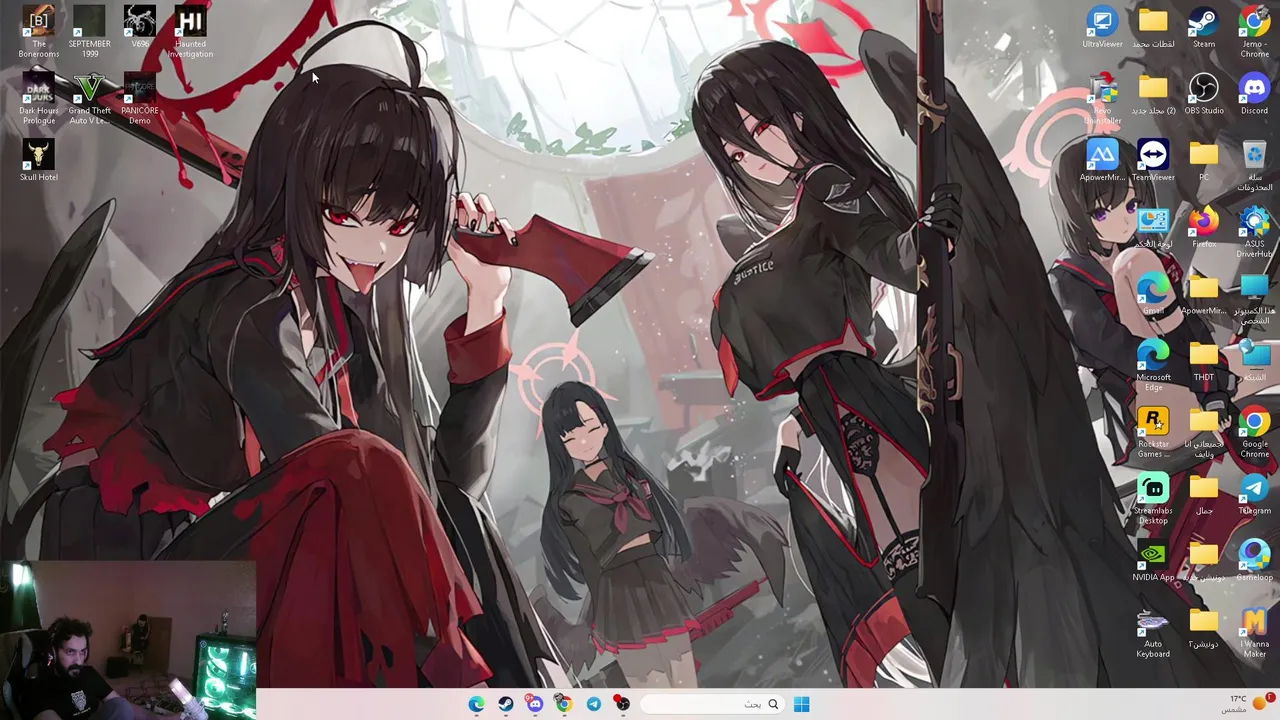
Task: Open Gmail Edge shortcut on desktop
Action: coord(1153,295)
